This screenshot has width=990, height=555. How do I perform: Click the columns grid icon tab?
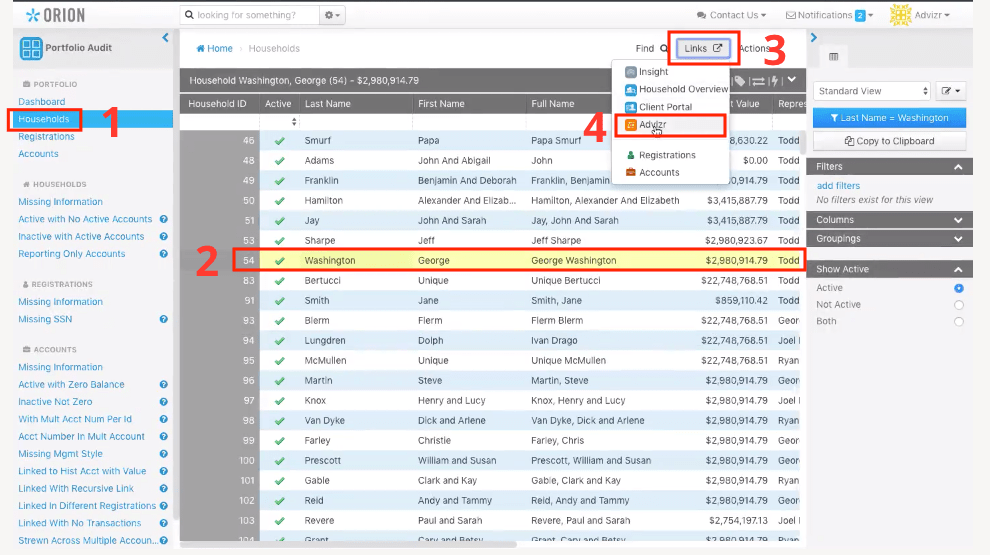[833, 57]
